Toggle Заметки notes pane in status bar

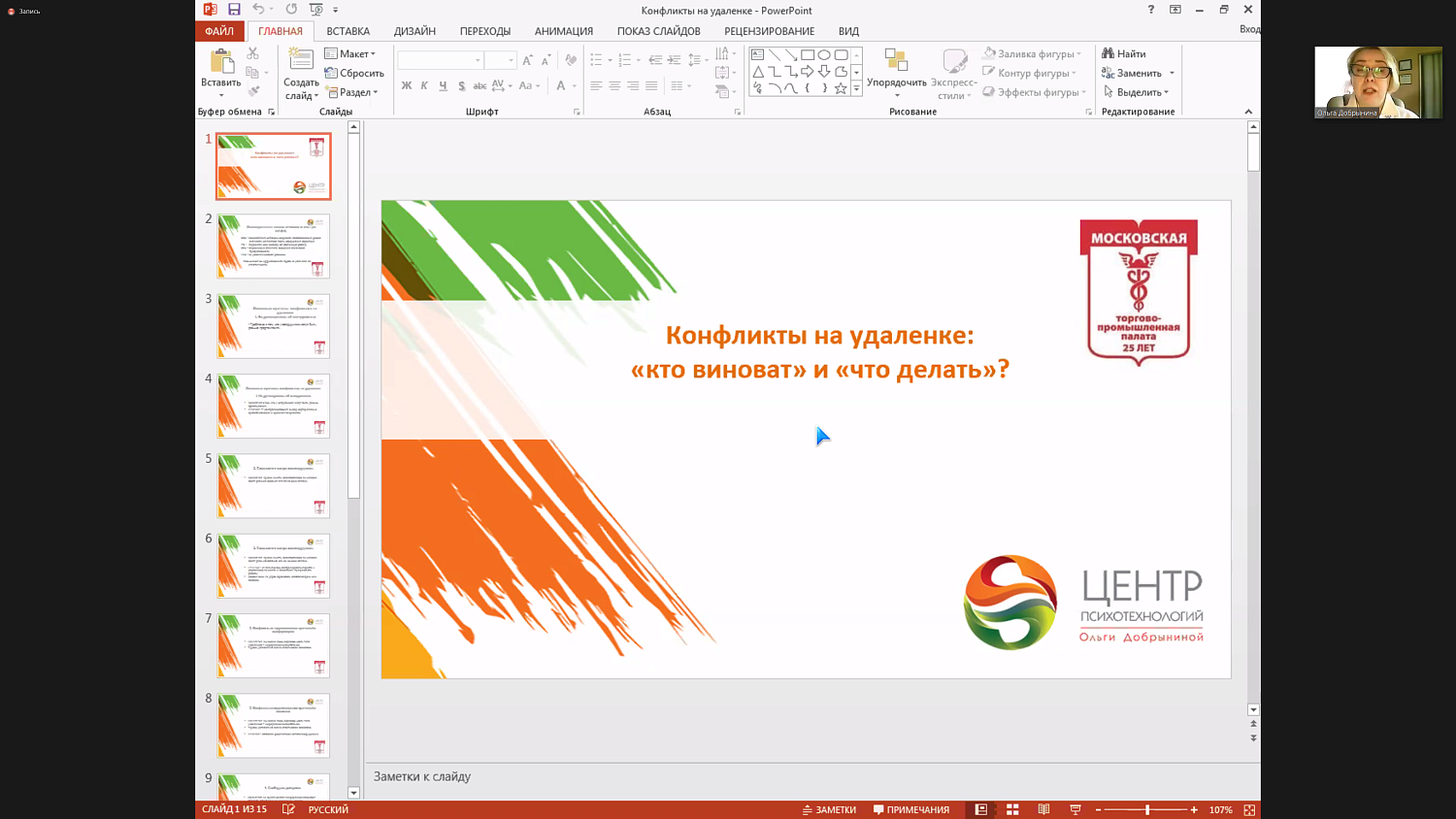[x=829, y=809]
